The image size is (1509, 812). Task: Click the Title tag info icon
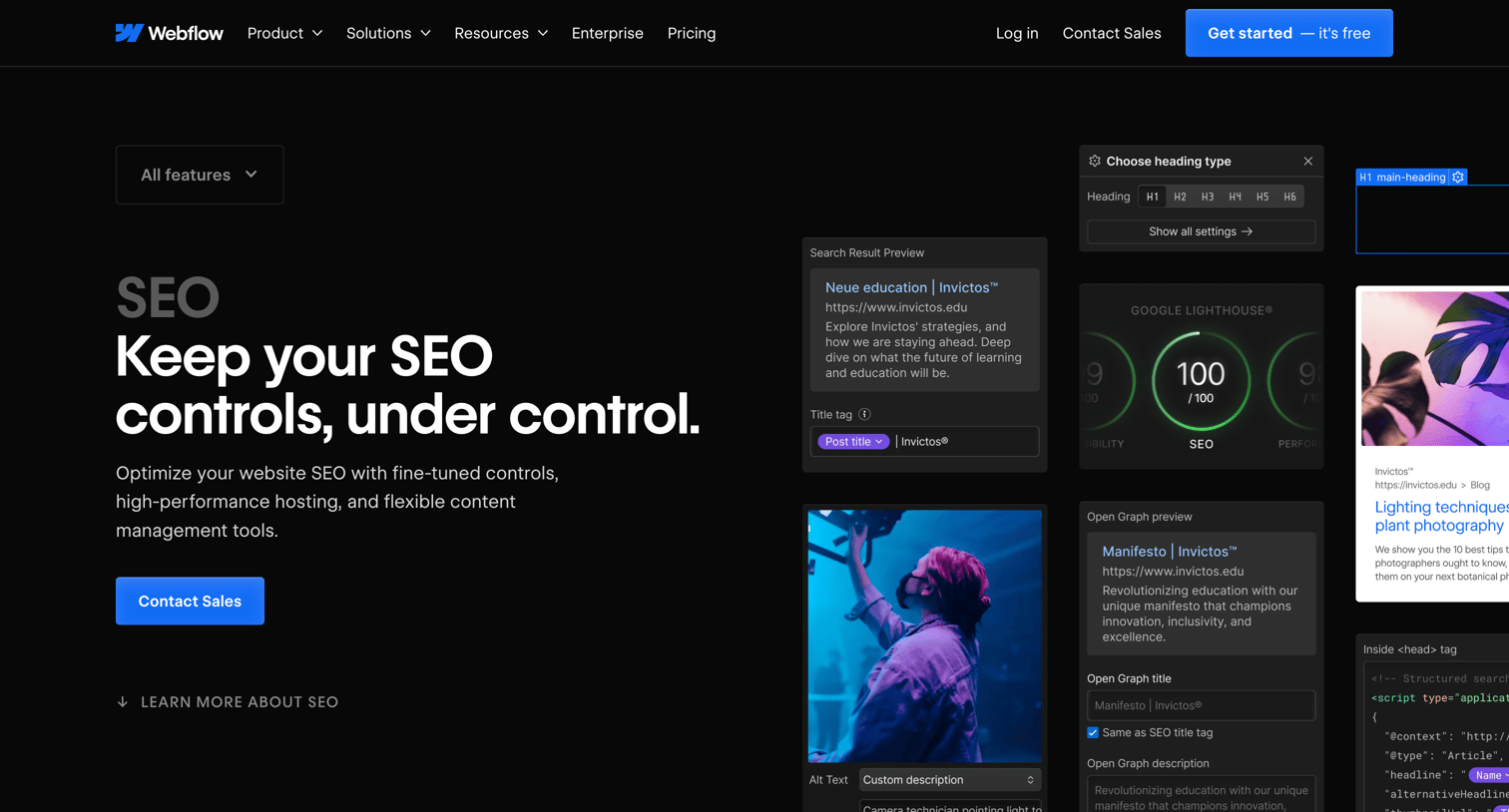(865, 414)
